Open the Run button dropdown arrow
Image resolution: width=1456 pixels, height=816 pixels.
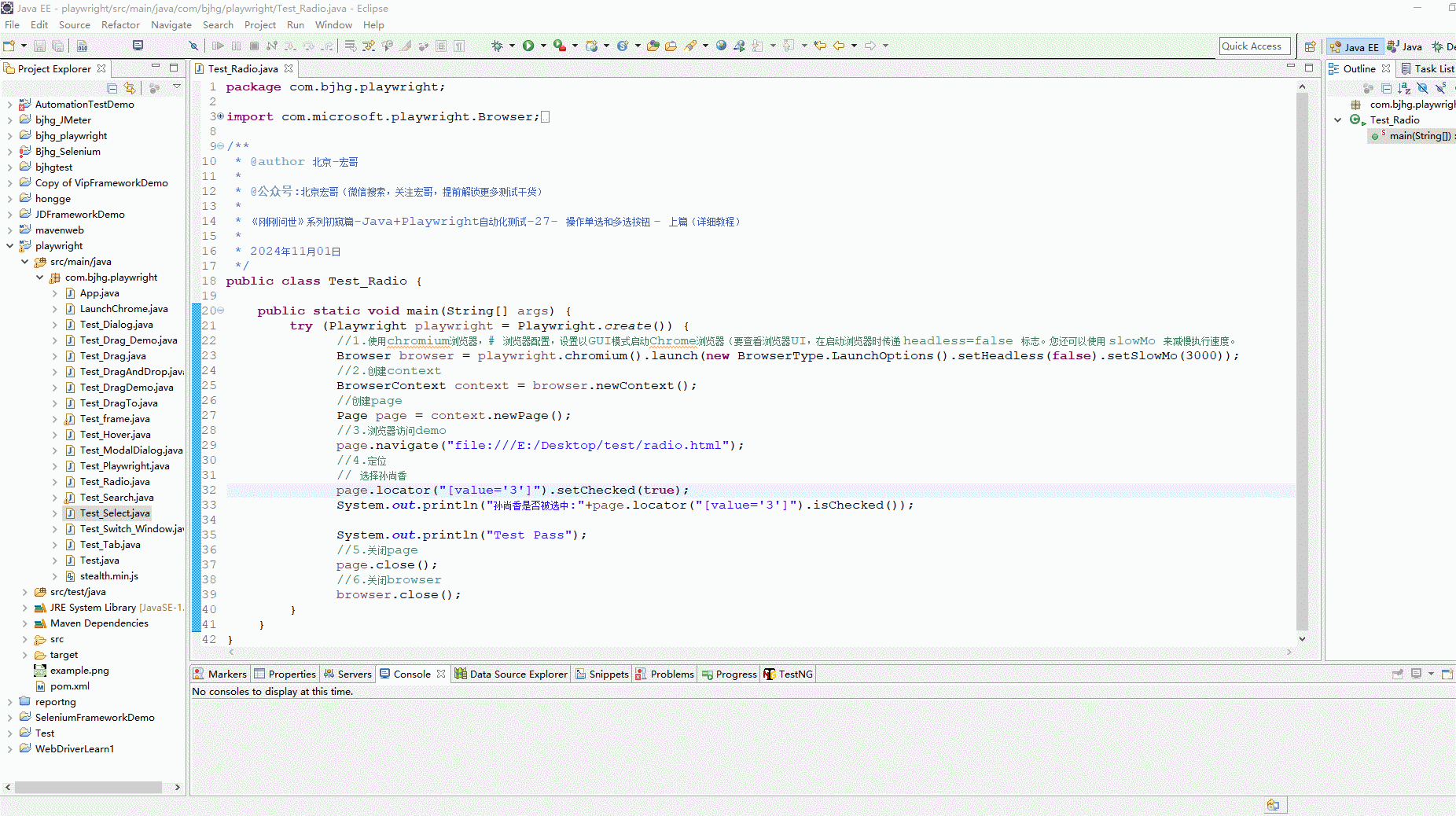543,46
